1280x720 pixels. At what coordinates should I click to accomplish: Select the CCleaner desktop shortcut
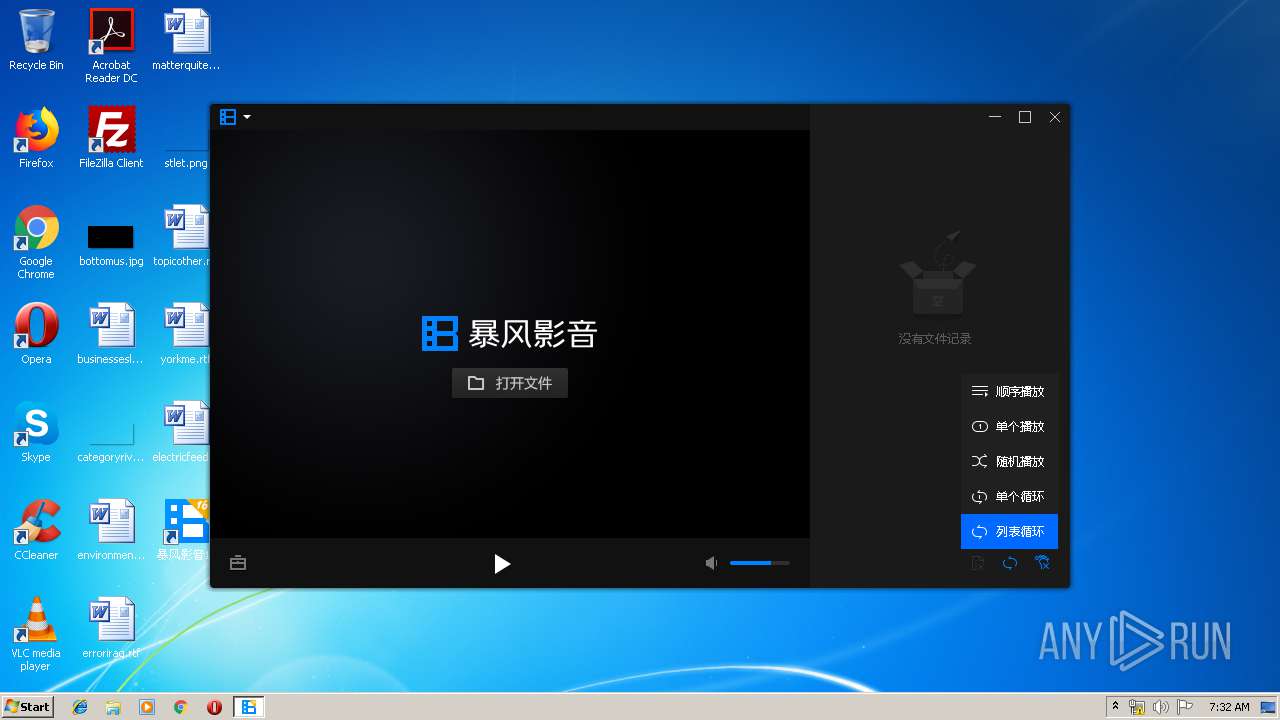tap(36, 530)
